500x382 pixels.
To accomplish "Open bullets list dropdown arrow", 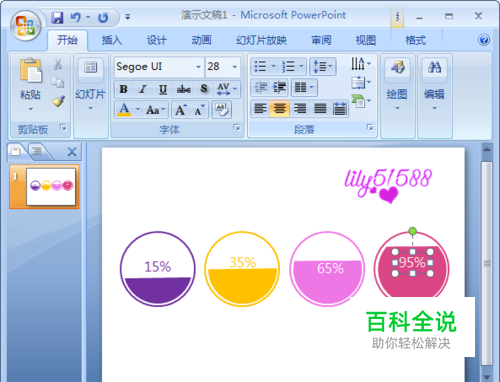I will [274, 66].
